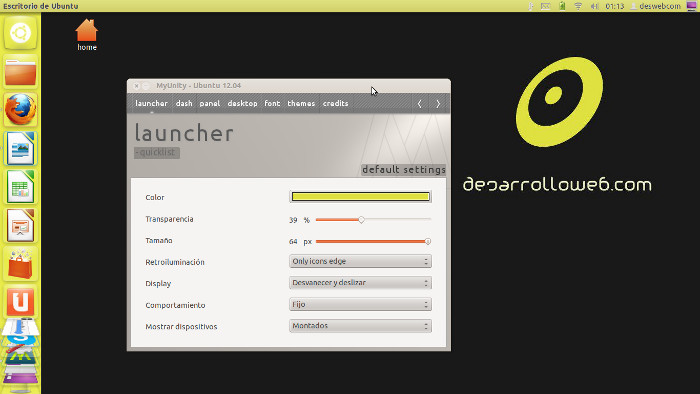Click the next arrow in MyUnity tabs
The height and width of the screenshot is (394, 700).
(438, 104)
